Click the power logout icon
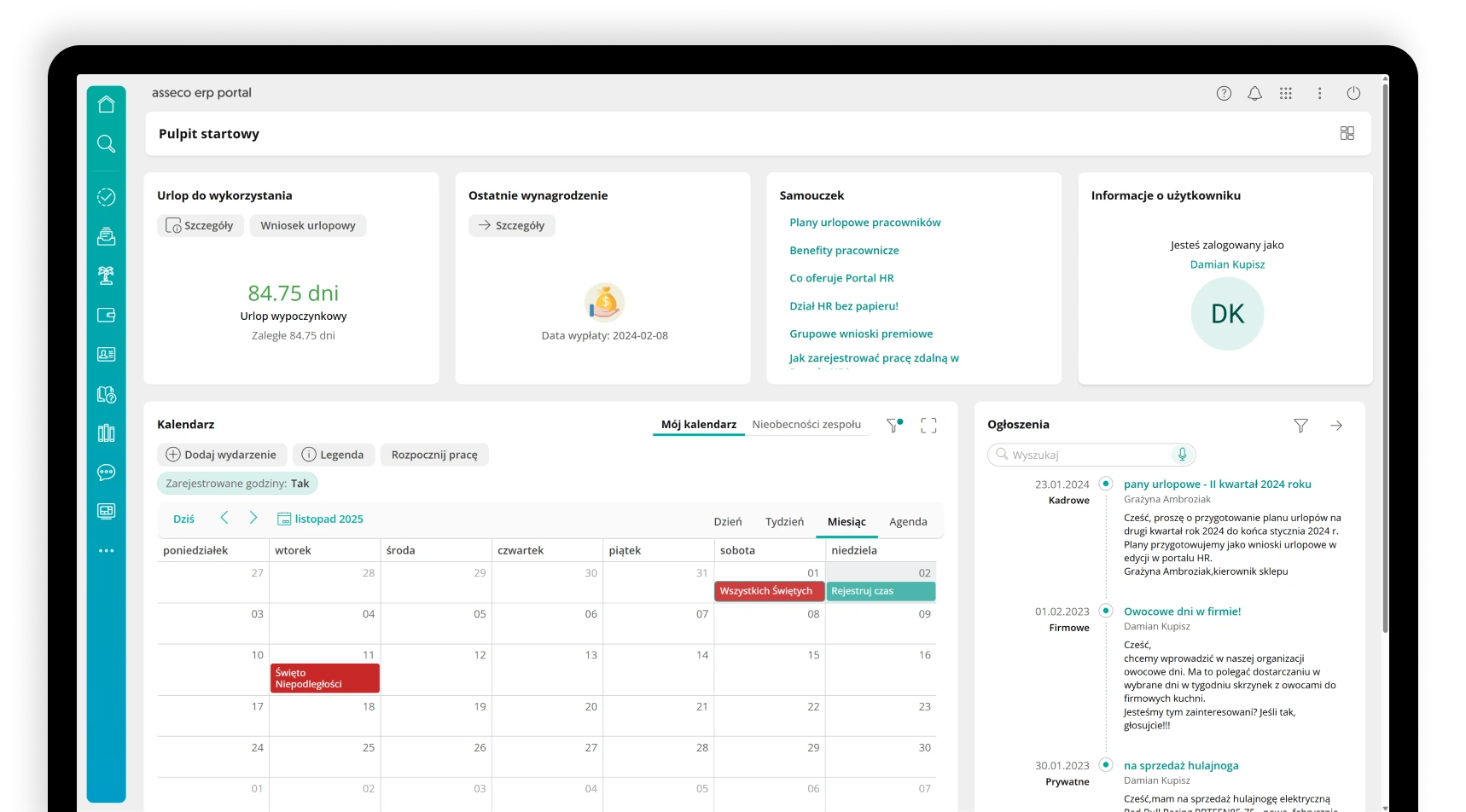Screen dimensions: 1466x812 (x=1353, y=93)
